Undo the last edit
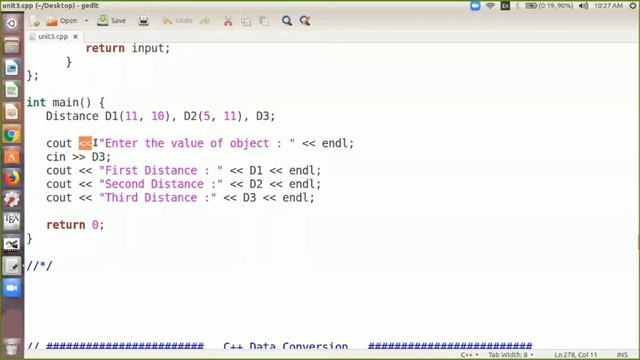 click(177, 21)
